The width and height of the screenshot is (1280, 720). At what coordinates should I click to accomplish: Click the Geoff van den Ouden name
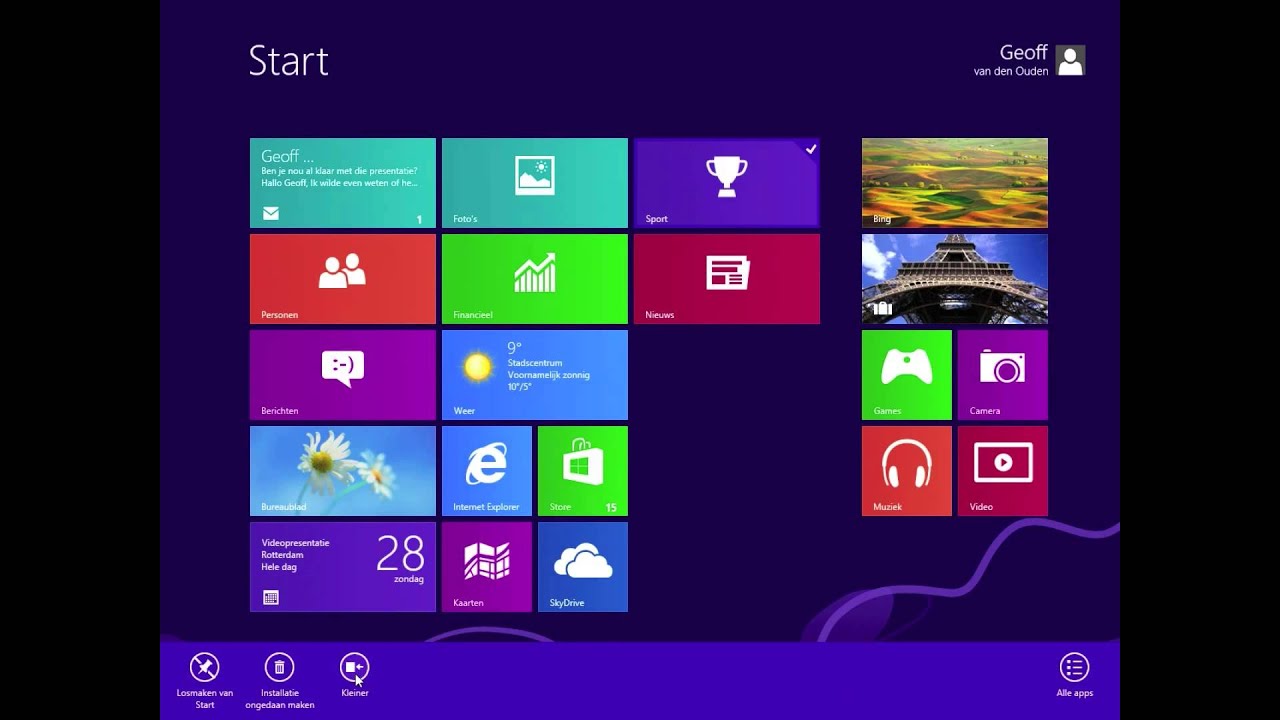click(x=1011, y=60)
